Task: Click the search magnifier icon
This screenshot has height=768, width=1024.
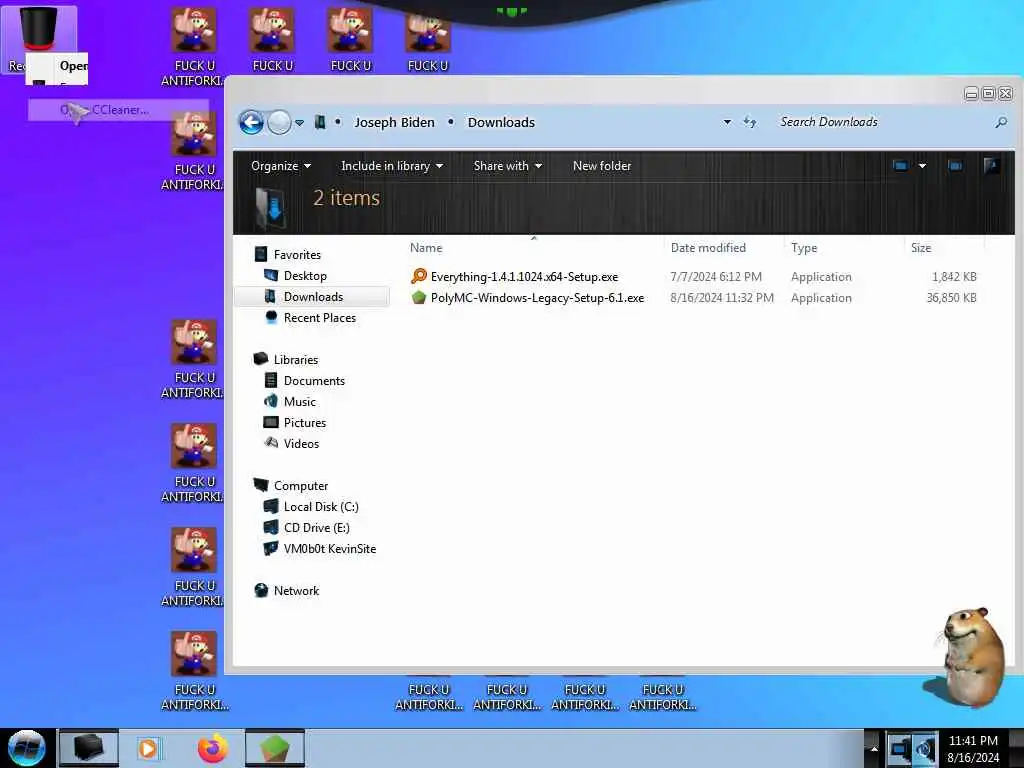Action: pyautogui.click(x=1000, y=122)
